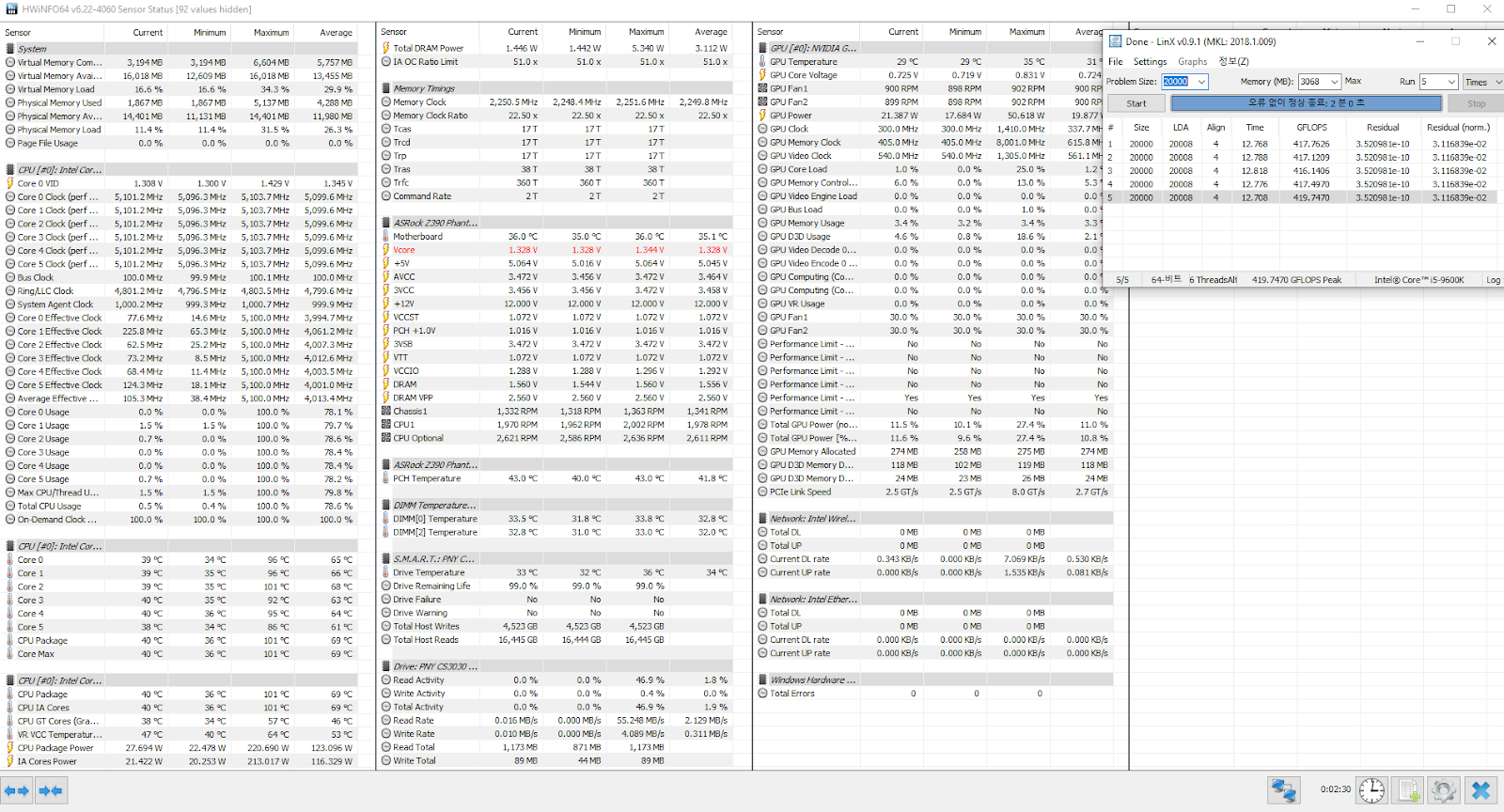Click the thermometer icon beside VR VCC Temperature
Screen dimensions: 1504x812
click(x=10, y=735)
